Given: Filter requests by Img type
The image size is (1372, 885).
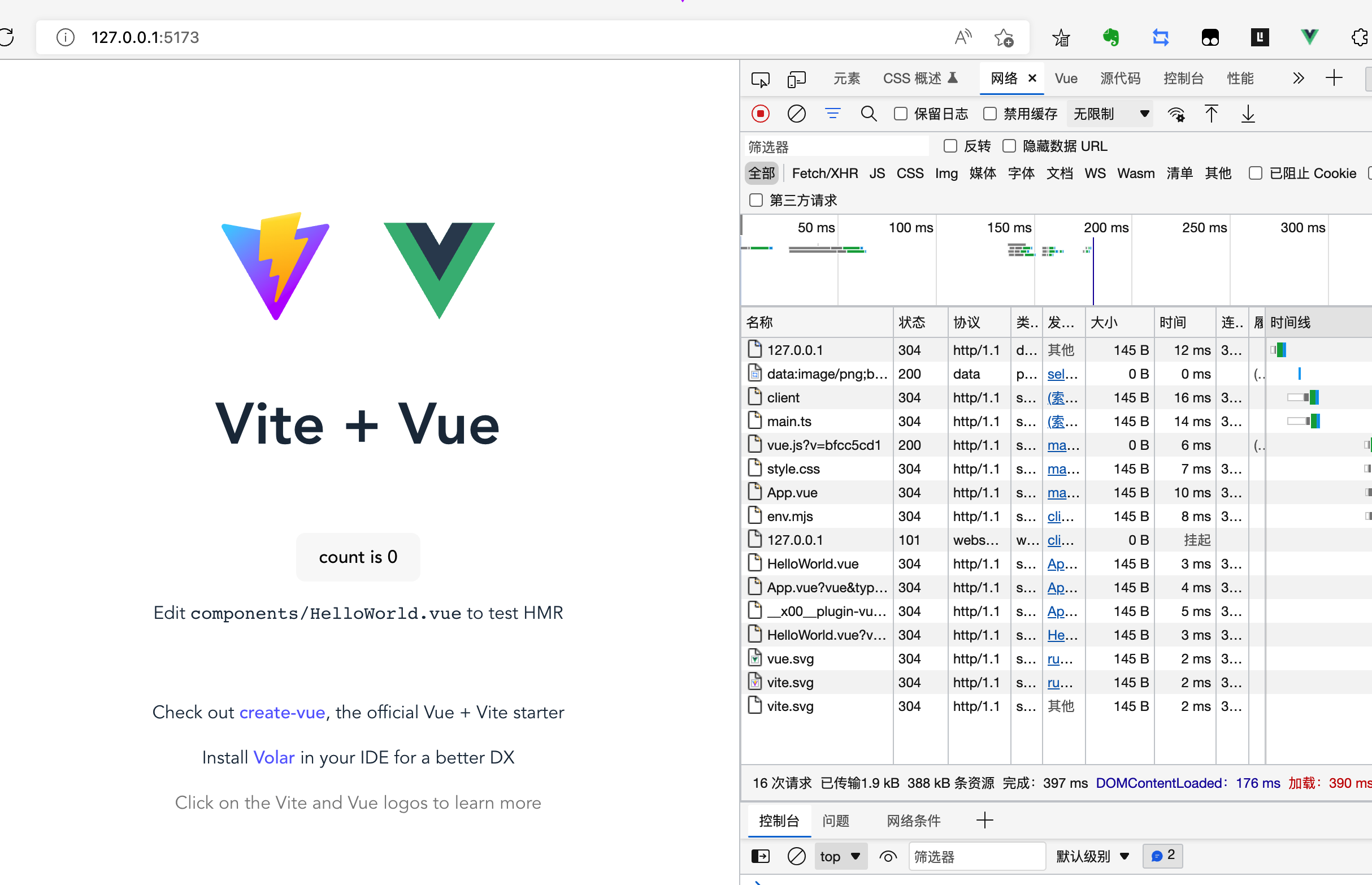Looking at the screenshot, I should coord(946,173).
